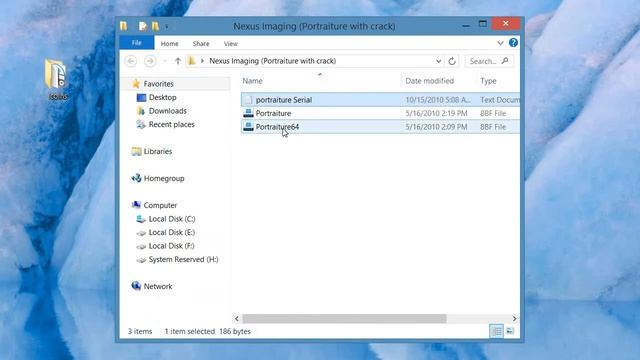Click the Desktop icon in the sidebar

pos(141,97)
